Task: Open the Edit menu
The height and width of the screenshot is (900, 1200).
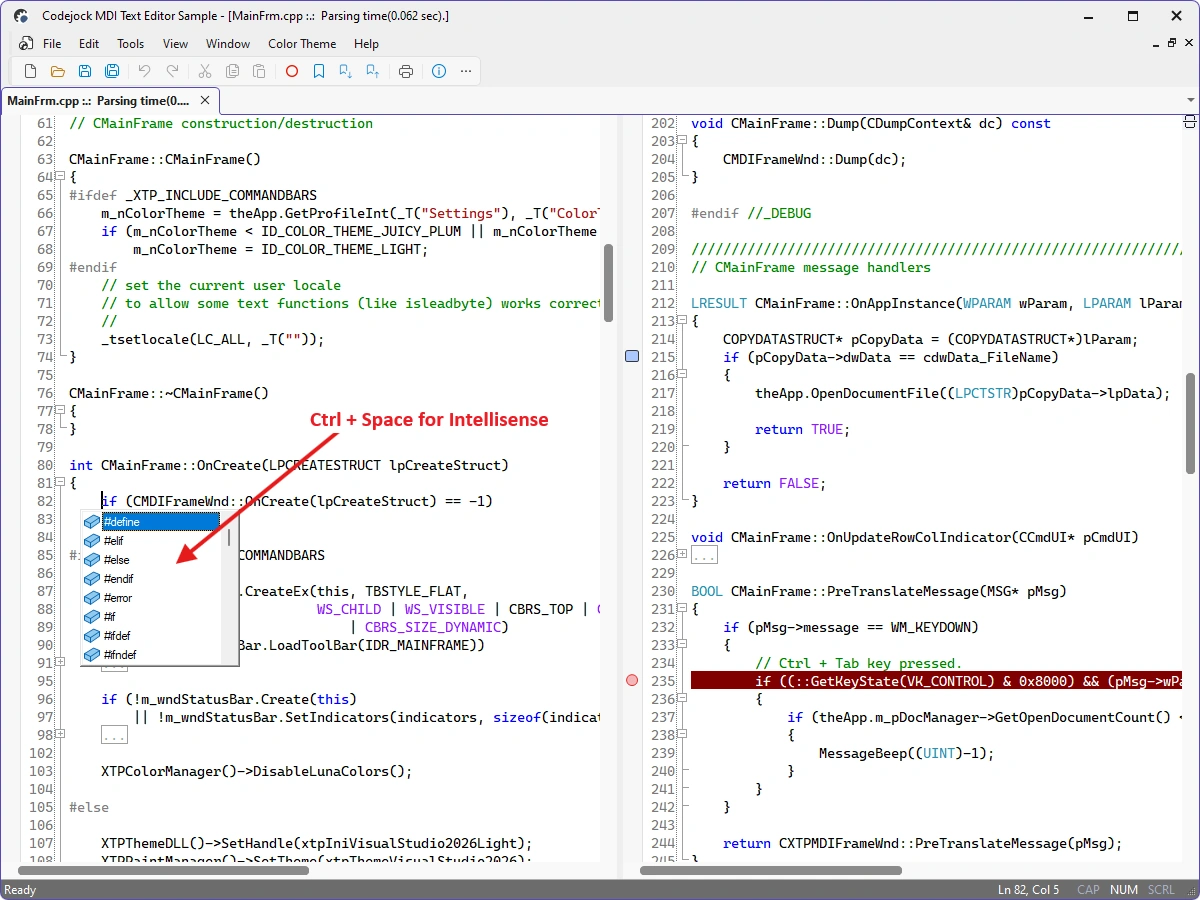Action: point(89,43)
